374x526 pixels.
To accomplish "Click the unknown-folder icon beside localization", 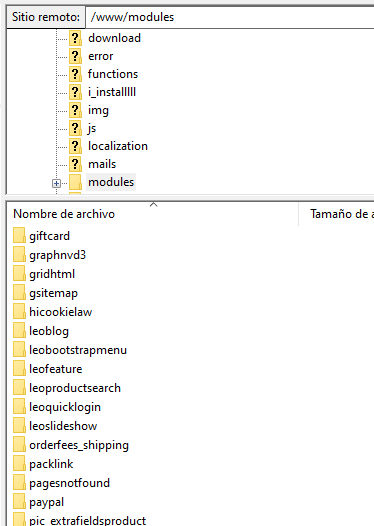I will click(x=75, y=146).
